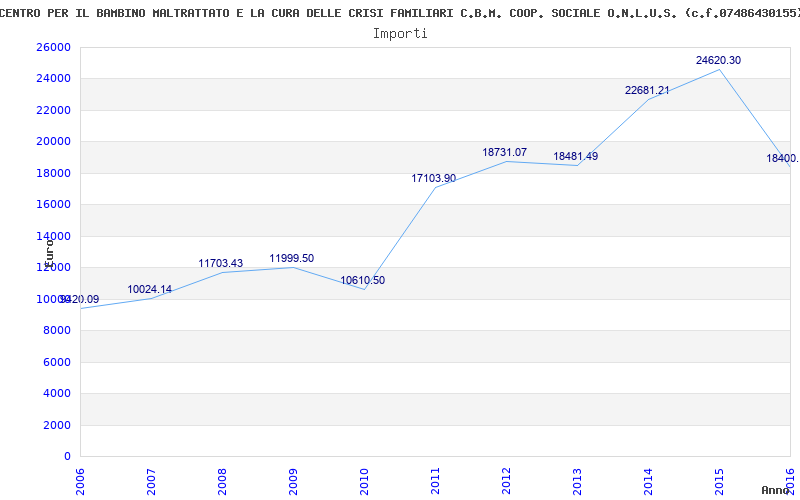800x500 pixels.
Task: Click the y-axis value 6000
Action: click(57, 362)
